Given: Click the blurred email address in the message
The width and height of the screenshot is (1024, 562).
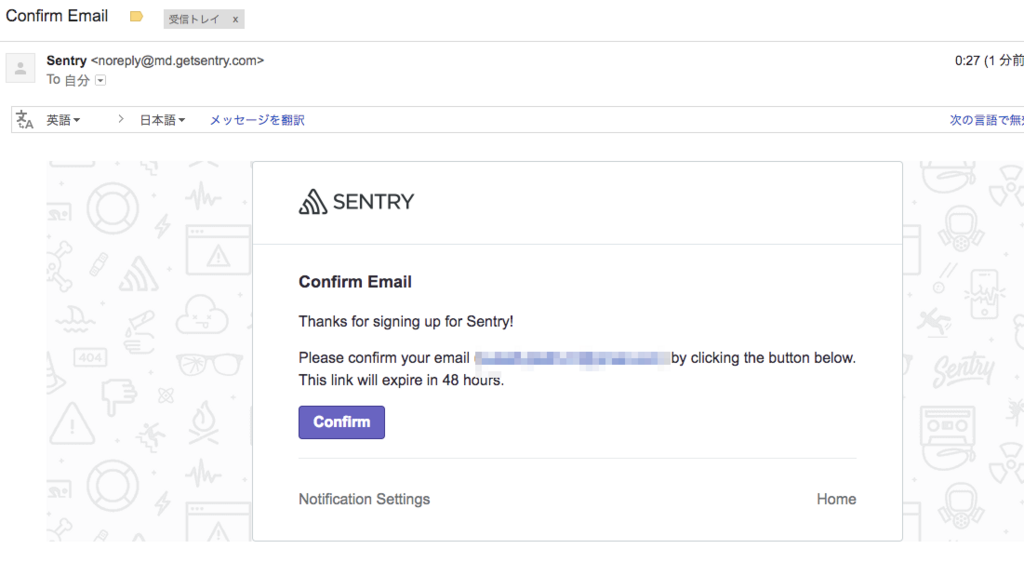Looking at the screenshot, I should point(572,359).
